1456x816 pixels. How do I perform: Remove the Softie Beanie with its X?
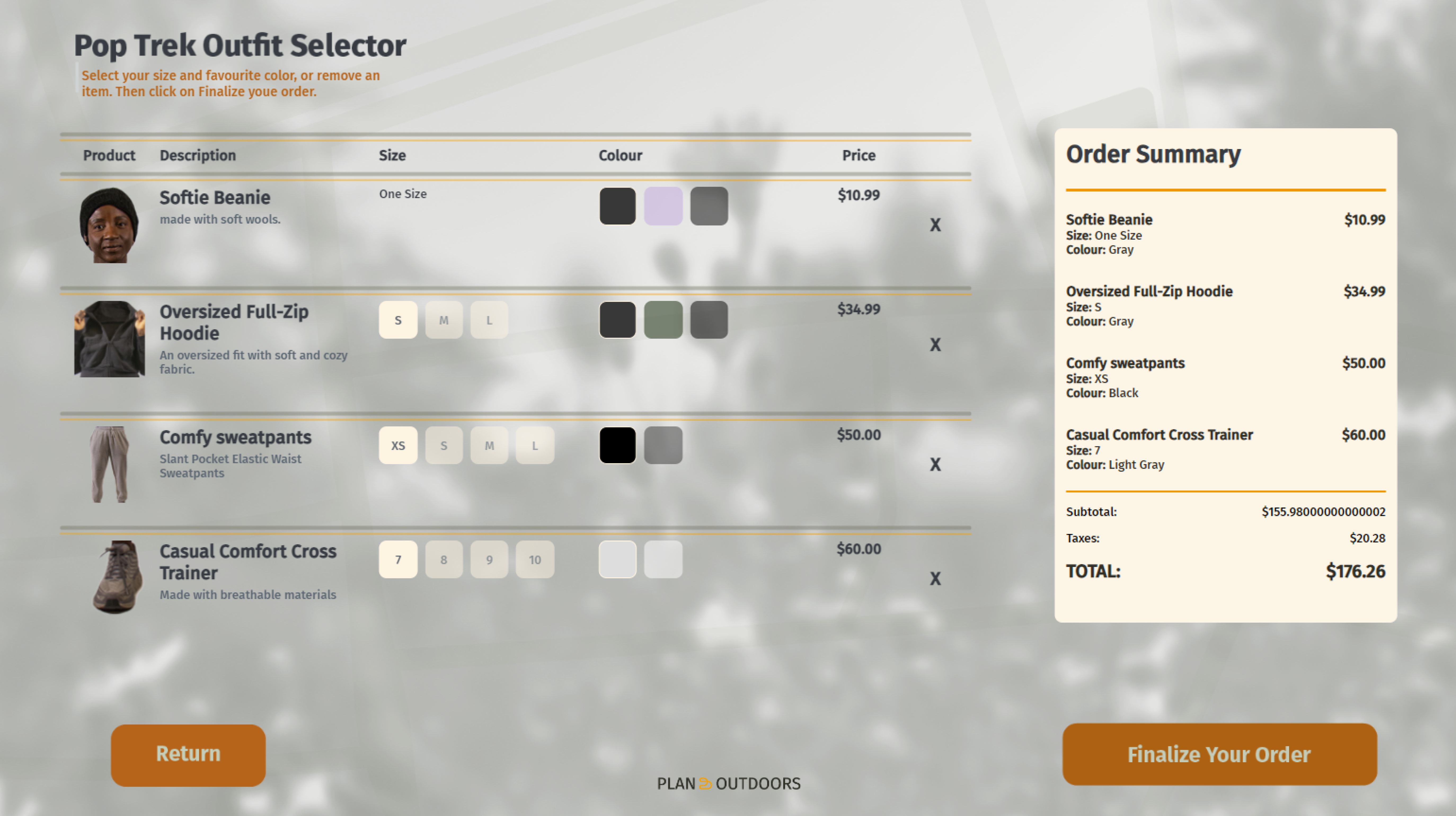click(935, 225)
